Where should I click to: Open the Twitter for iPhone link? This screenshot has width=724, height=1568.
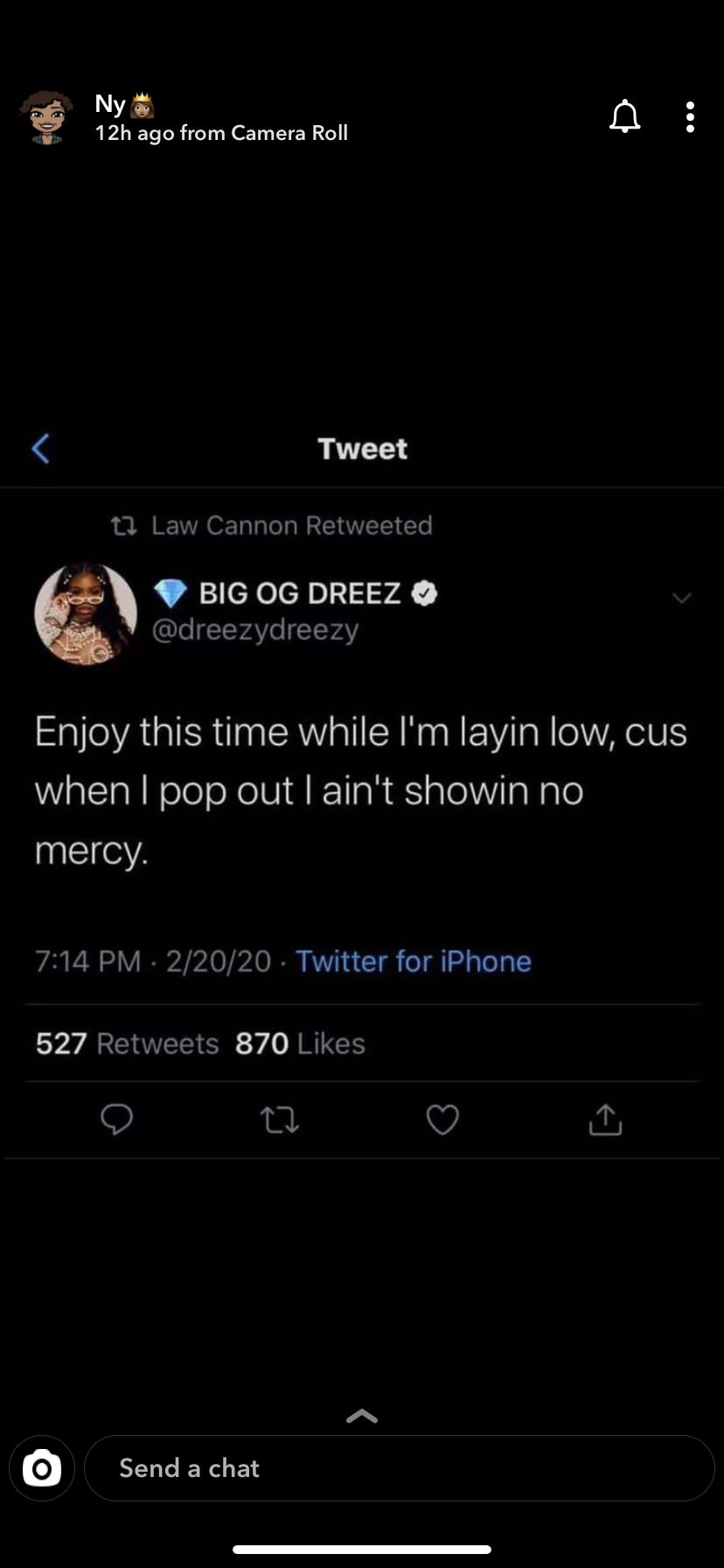pos(414,961)
